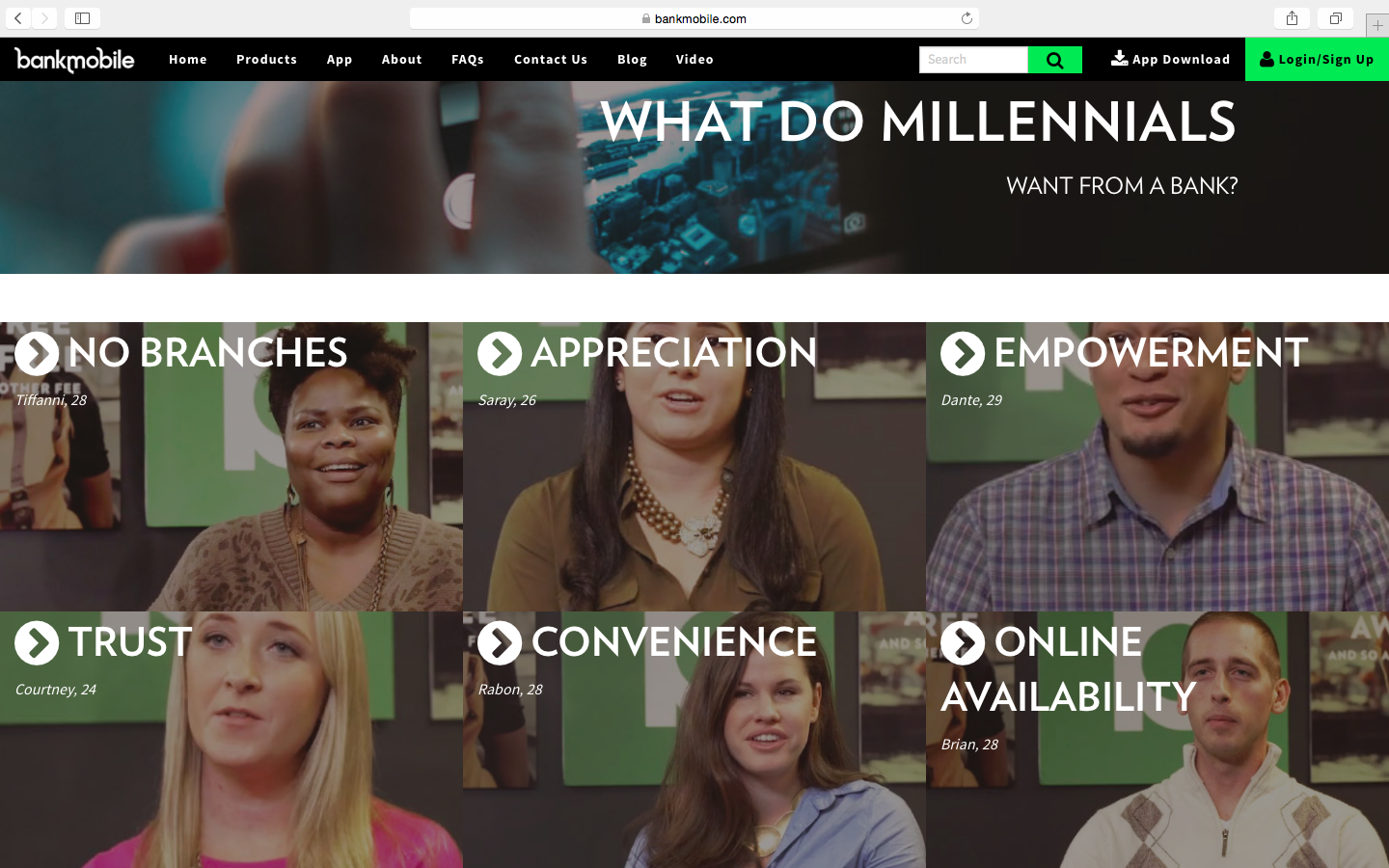Open the Products menu item
The height and width of the screenshot is (868, 1389).
pyautogui.click(x=266, y=60)
